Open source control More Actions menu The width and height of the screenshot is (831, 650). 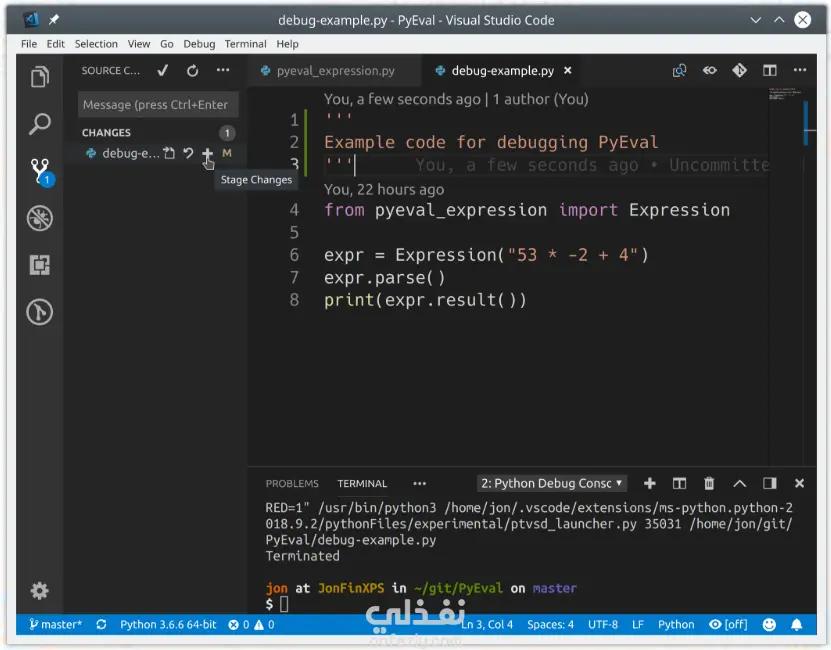point(223,70)
